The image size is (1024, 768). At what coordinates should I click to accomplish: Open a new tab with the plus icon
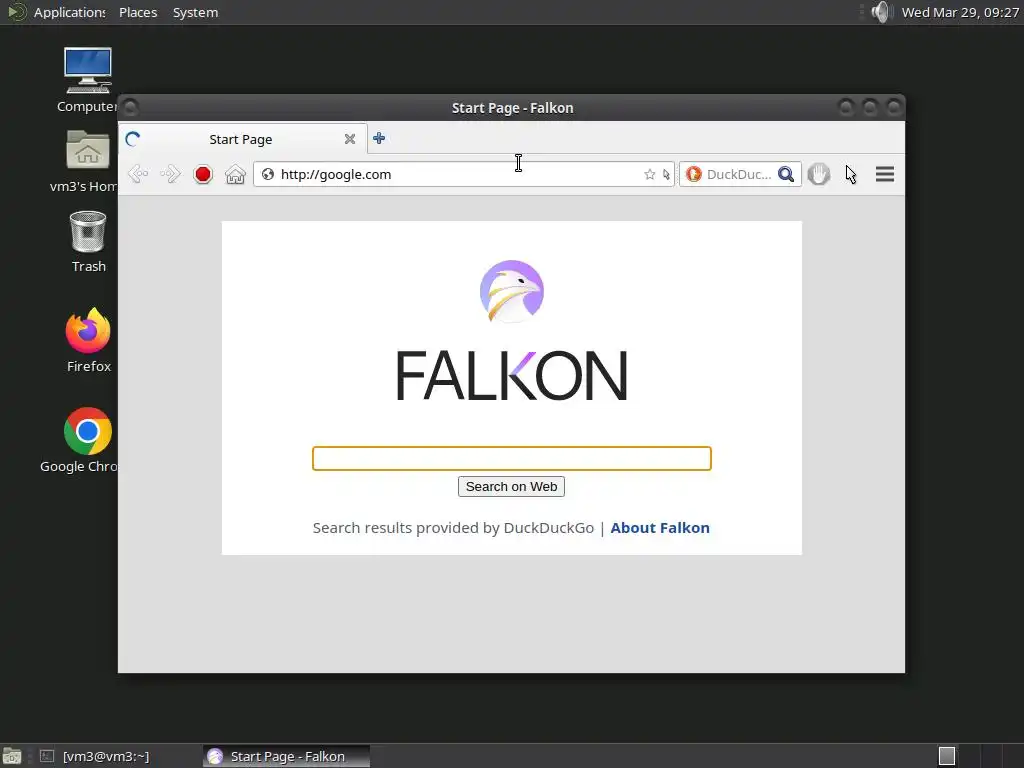click(379, 138)
